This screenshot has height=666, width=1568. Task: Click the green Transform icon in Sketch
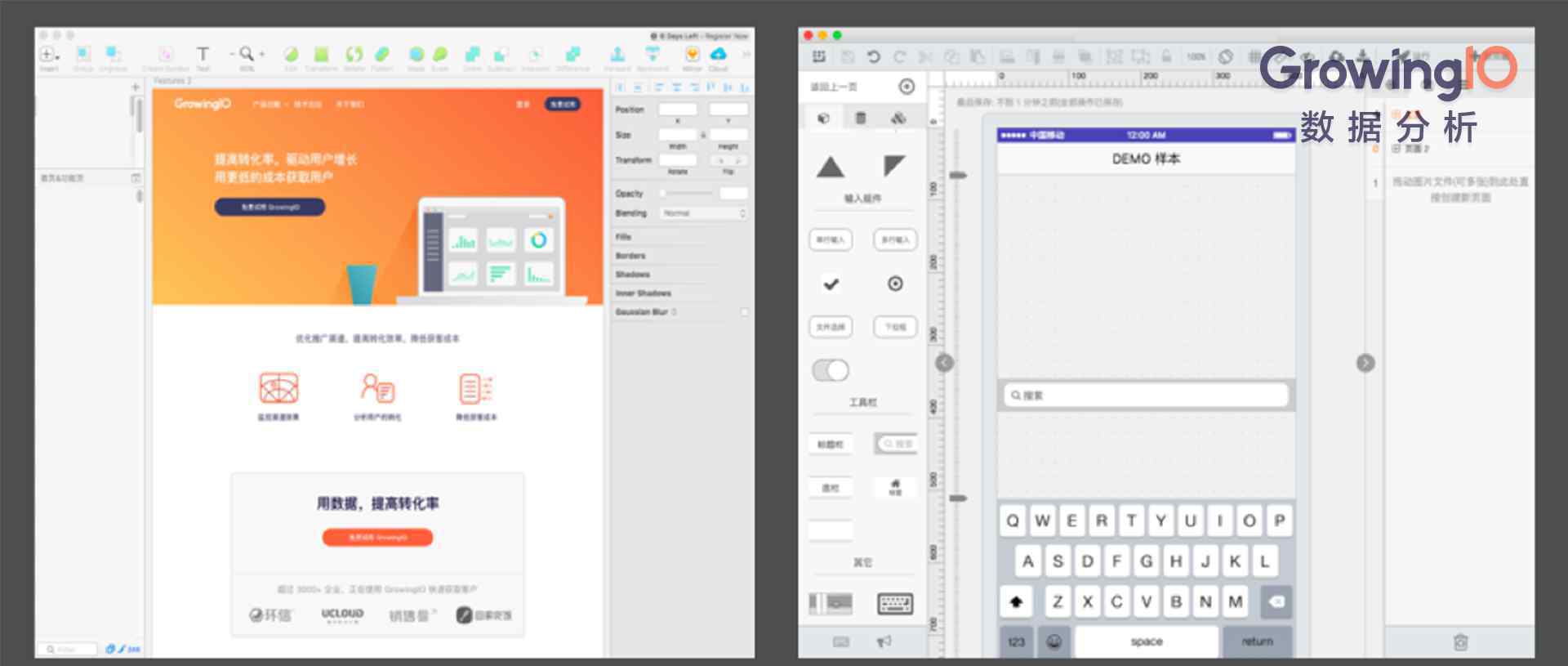(321, 54)
